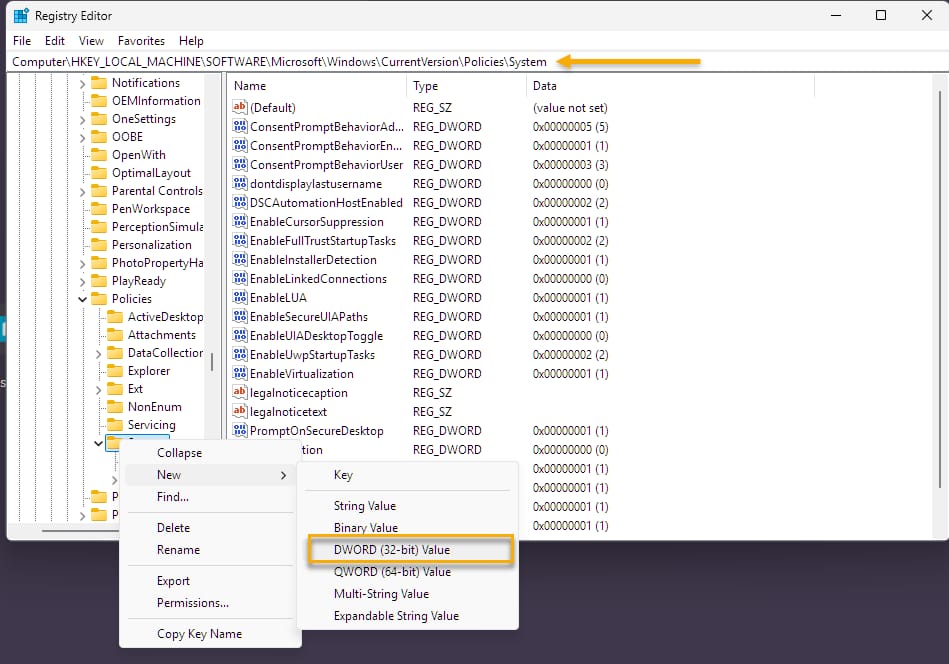The height and width of the screenshot is (664, 949).
Task: Click the values pane vertical scrollbar
Action: (x=940, y=289)
